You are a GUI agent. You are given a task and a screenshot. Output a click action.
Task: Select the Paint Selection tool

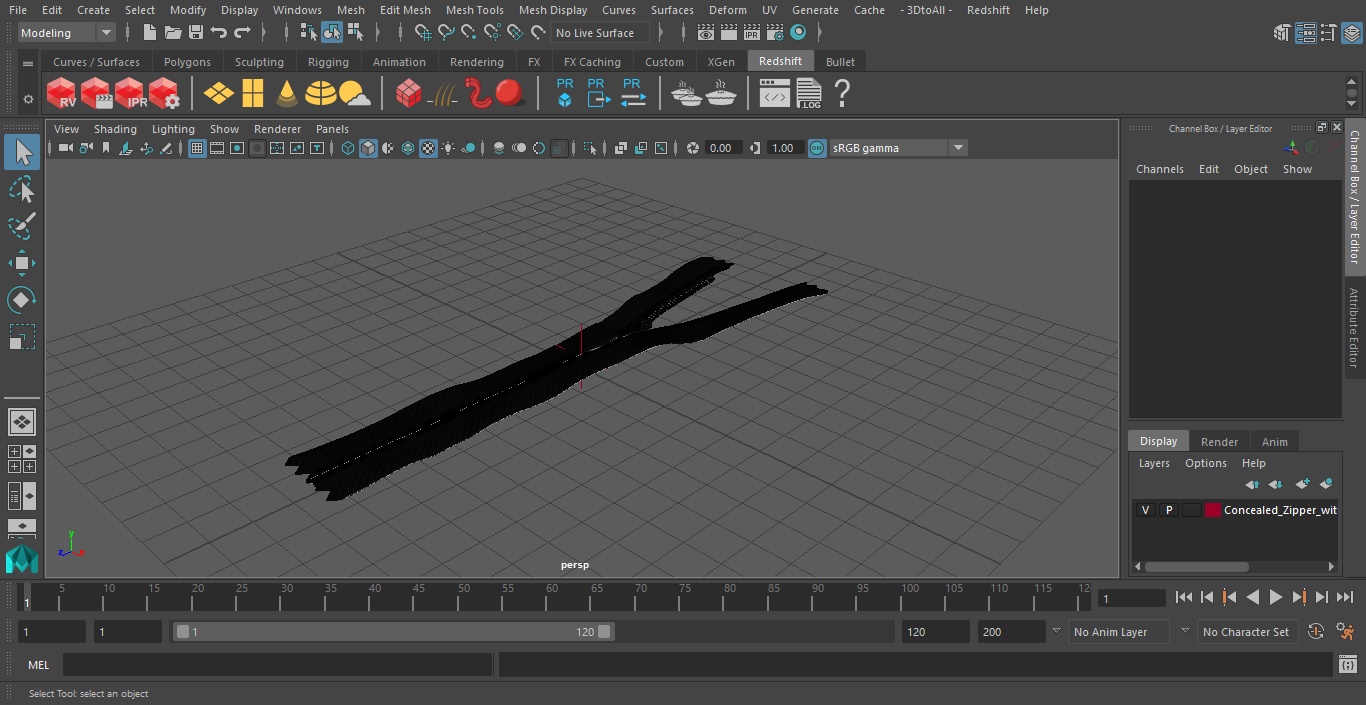tap(21, 226)
